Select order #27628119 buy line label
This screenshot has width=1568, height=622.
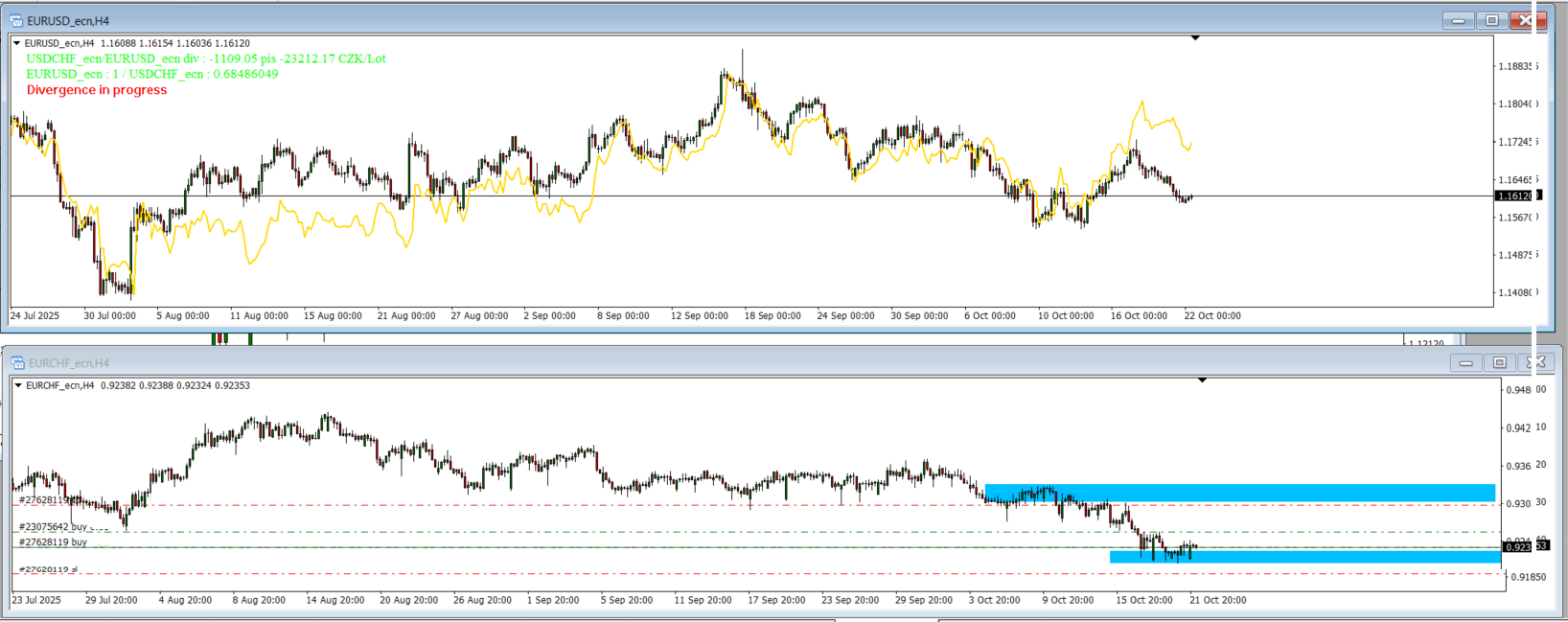pyautogui.click(x=53, y=541)
